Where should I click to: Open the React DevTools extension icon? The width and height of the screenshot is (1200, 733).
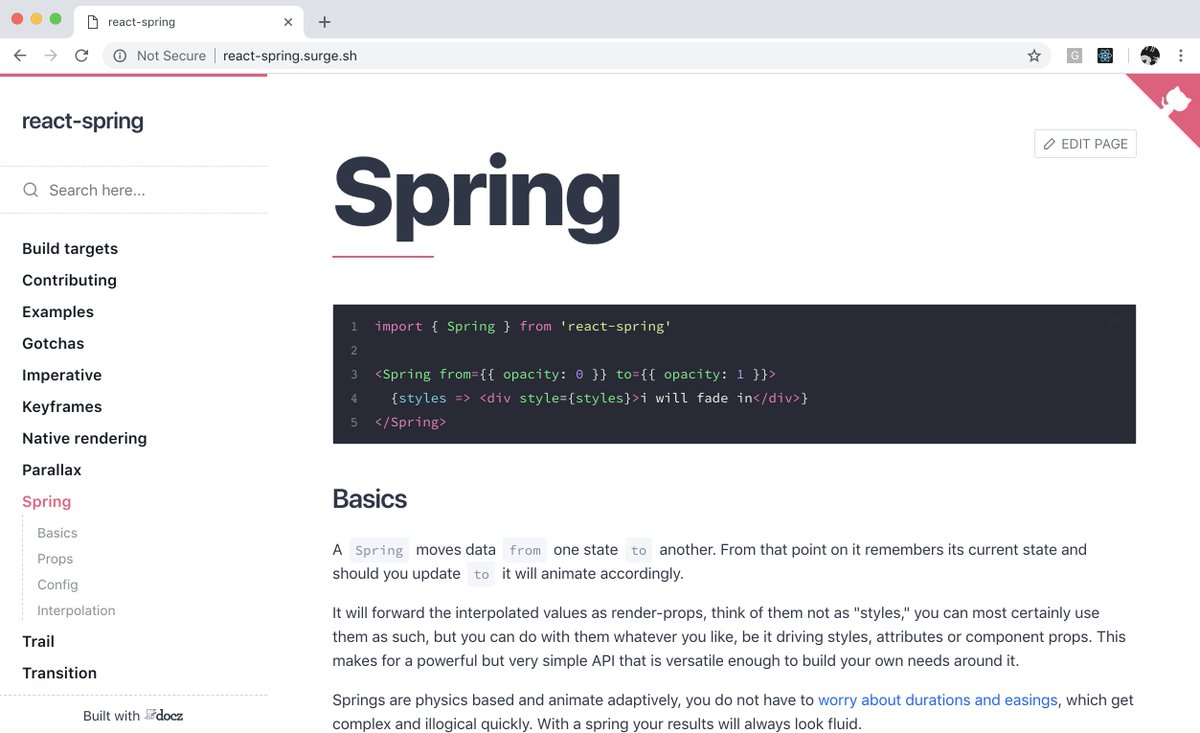(x=1105, y=56)
